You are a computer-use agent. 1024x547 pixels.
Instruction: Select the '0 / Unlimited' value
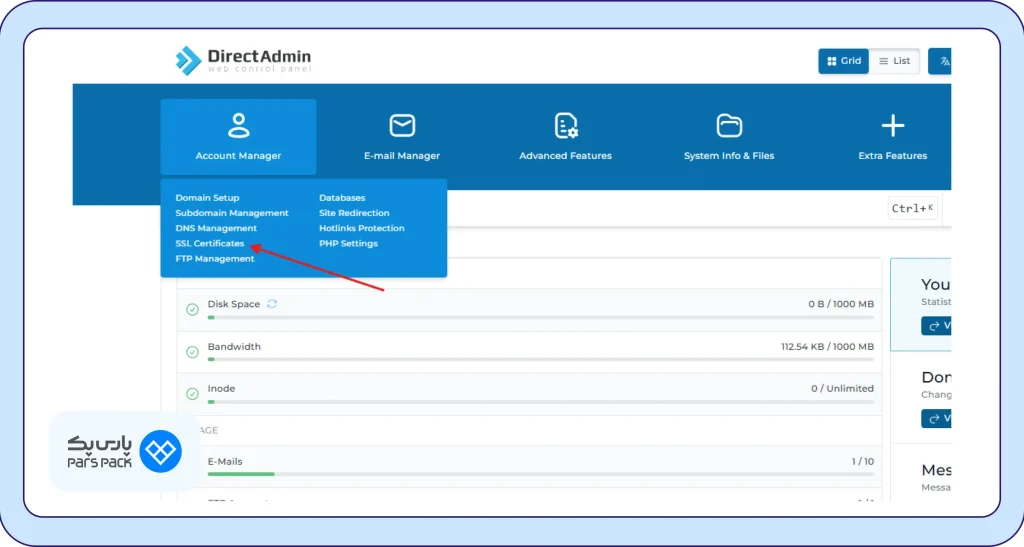(x=842, y=388)
